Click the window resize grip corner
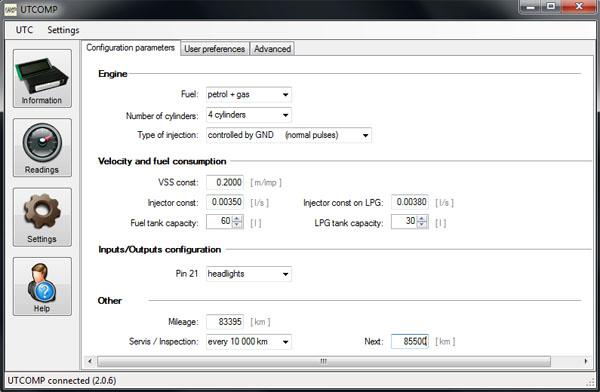This screenshot has width=600, height=392. pyautogui.click(x=590, y=381)
